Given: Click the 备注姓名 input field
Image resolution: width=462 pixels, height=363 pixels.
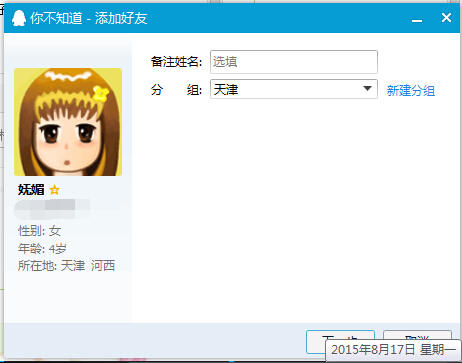Looking at the screenshot, I should tap(294, 62).
